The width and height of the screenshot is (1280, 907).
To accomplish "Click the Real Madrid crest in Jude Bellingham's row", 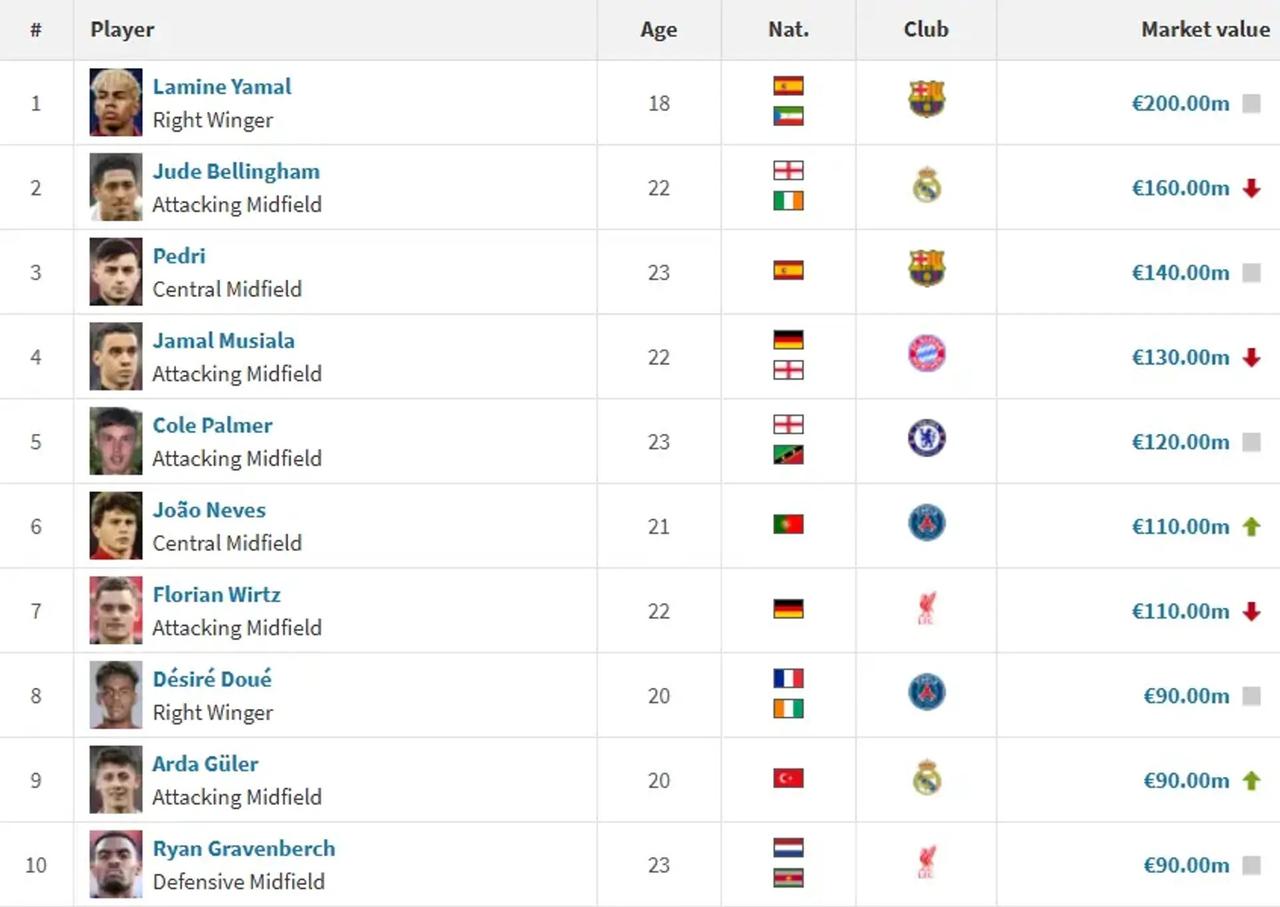I will (x=927, y=185).
